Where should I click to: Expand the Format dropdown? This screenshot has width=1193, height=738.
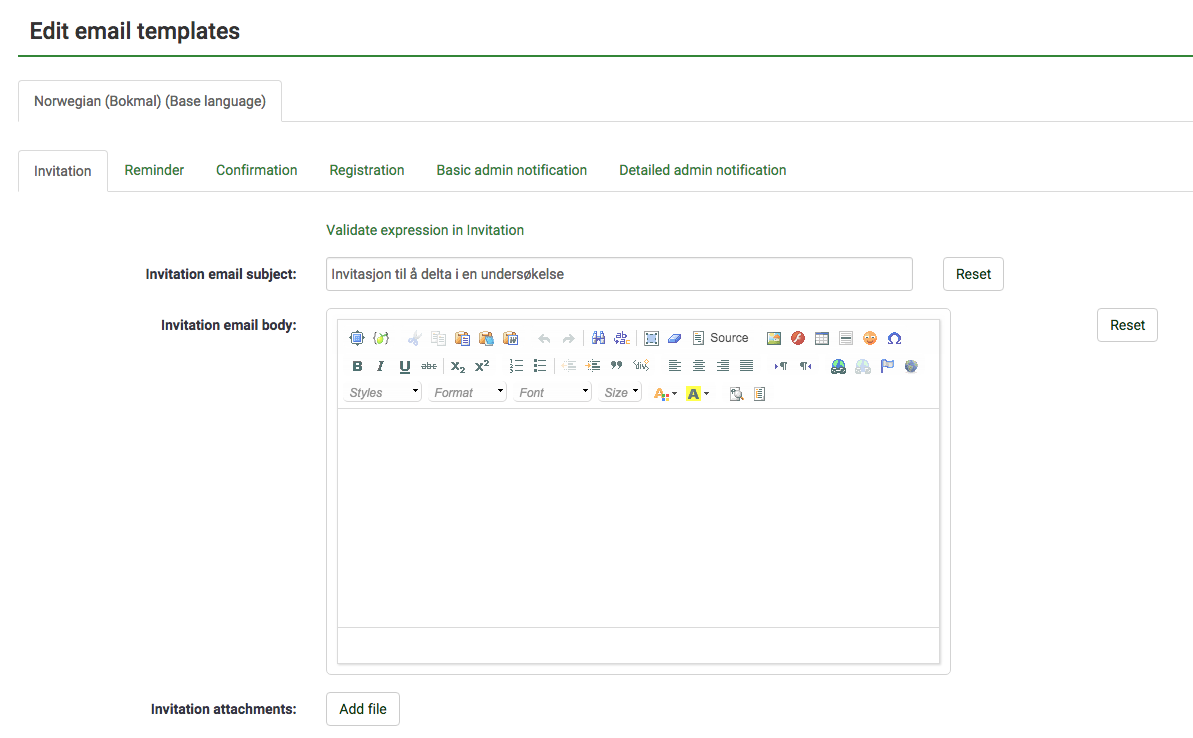tap(469, 393)
